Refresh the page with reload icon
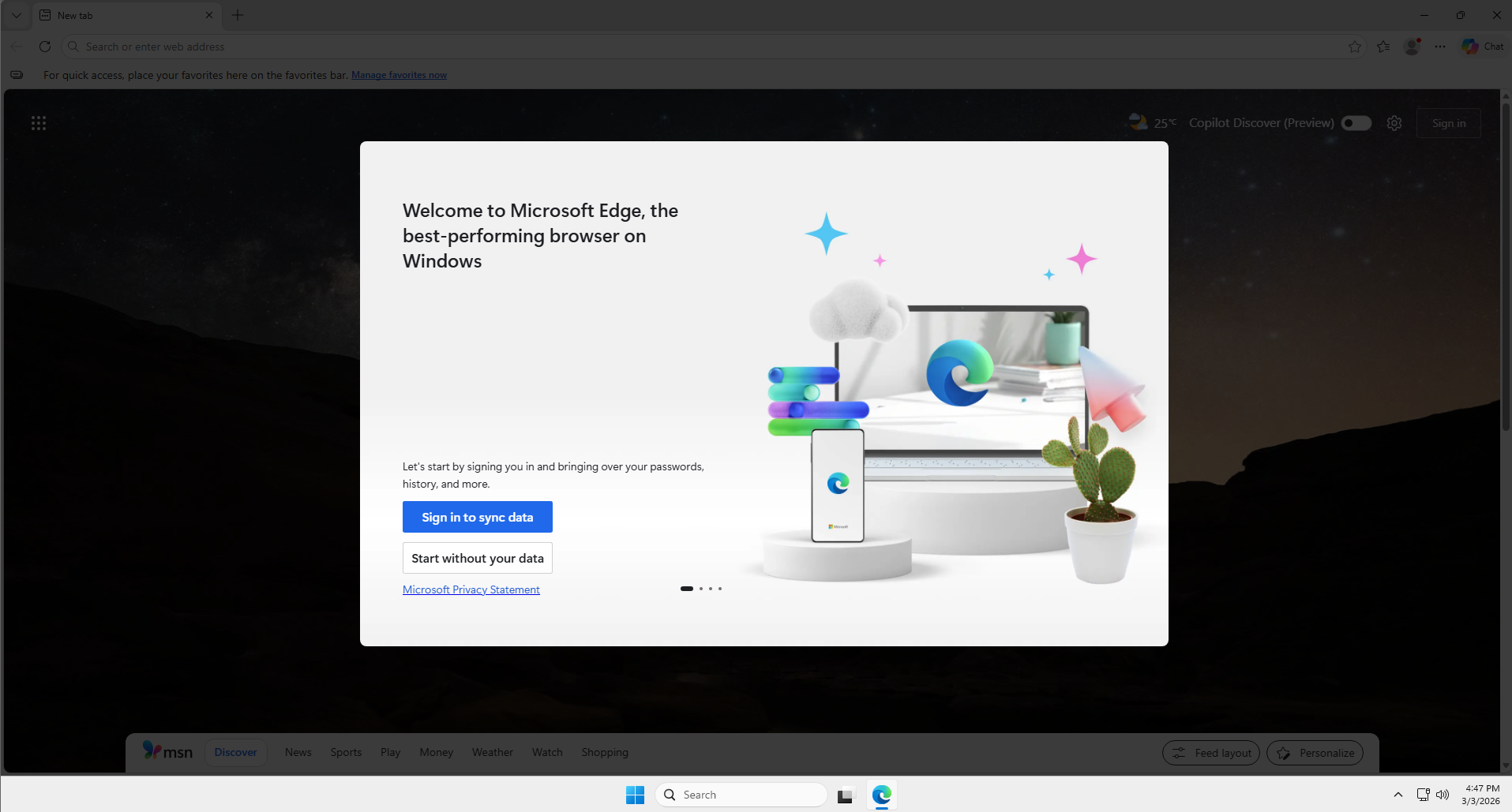Viewport: 1512px width, 812px height. click(x=45, y=47)
